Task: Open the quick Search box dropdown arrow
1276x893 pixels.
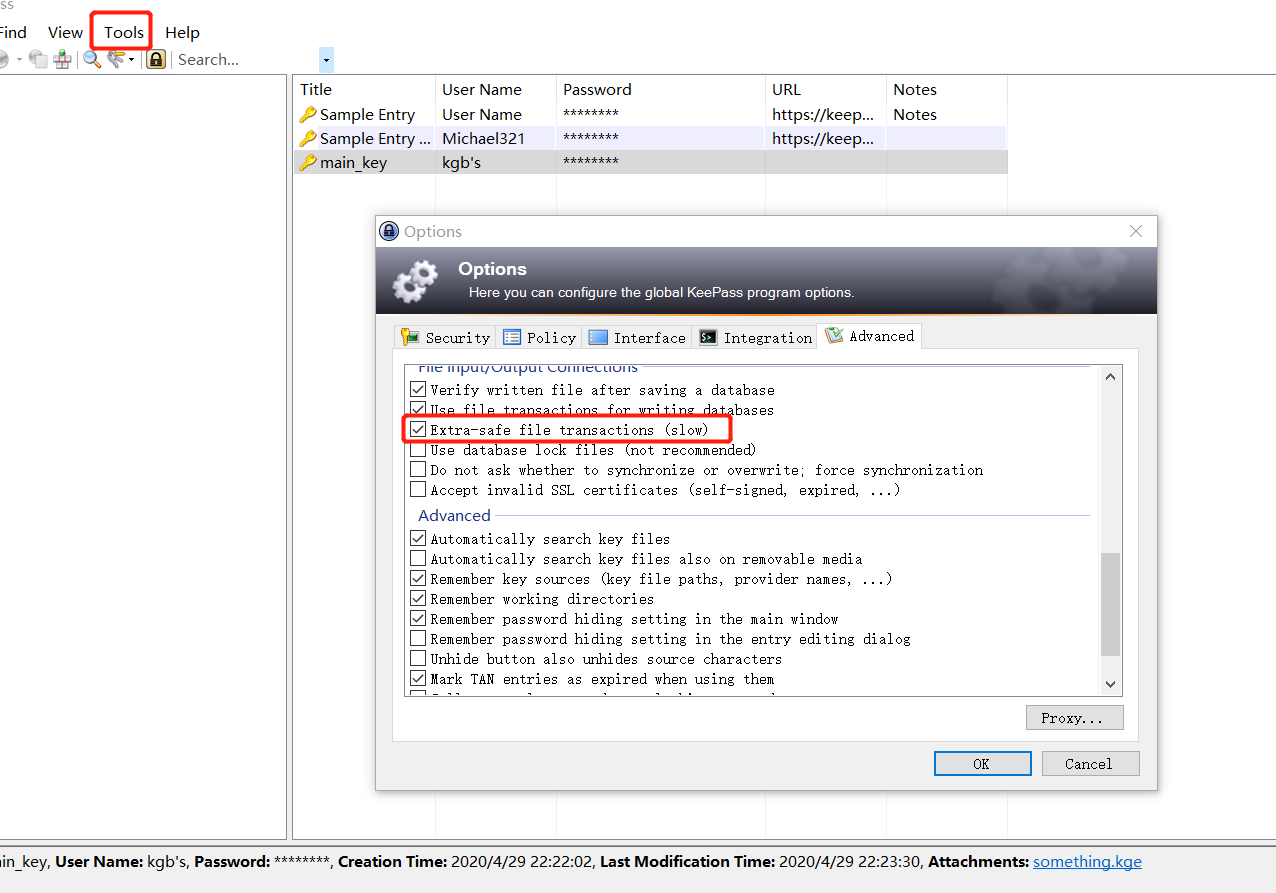Action: click(326, 60)
